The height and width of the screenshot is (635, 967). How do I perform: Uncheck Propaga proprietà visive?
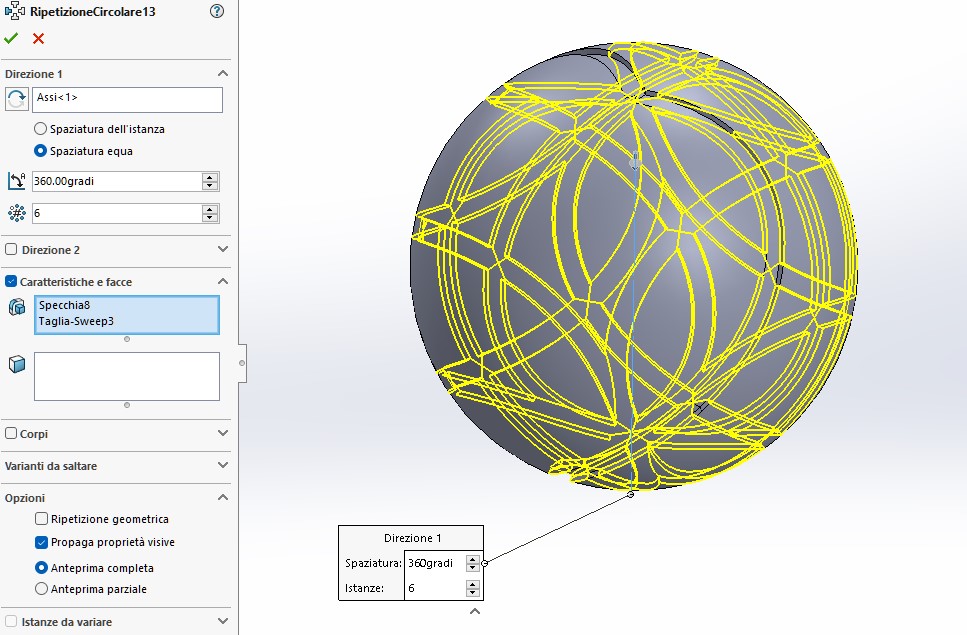pyautogui.click(x=41, y=543)
